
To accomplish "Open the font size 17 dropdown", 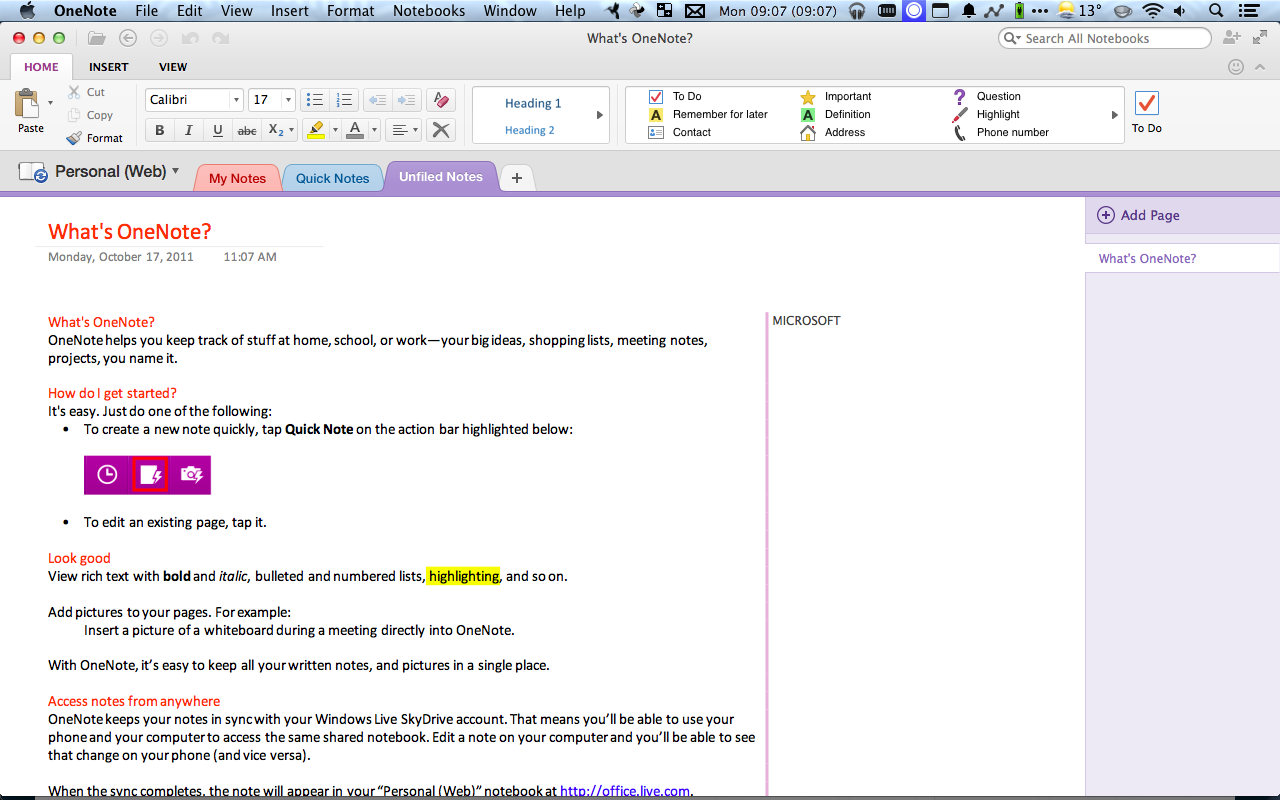I will pos(288,100).
